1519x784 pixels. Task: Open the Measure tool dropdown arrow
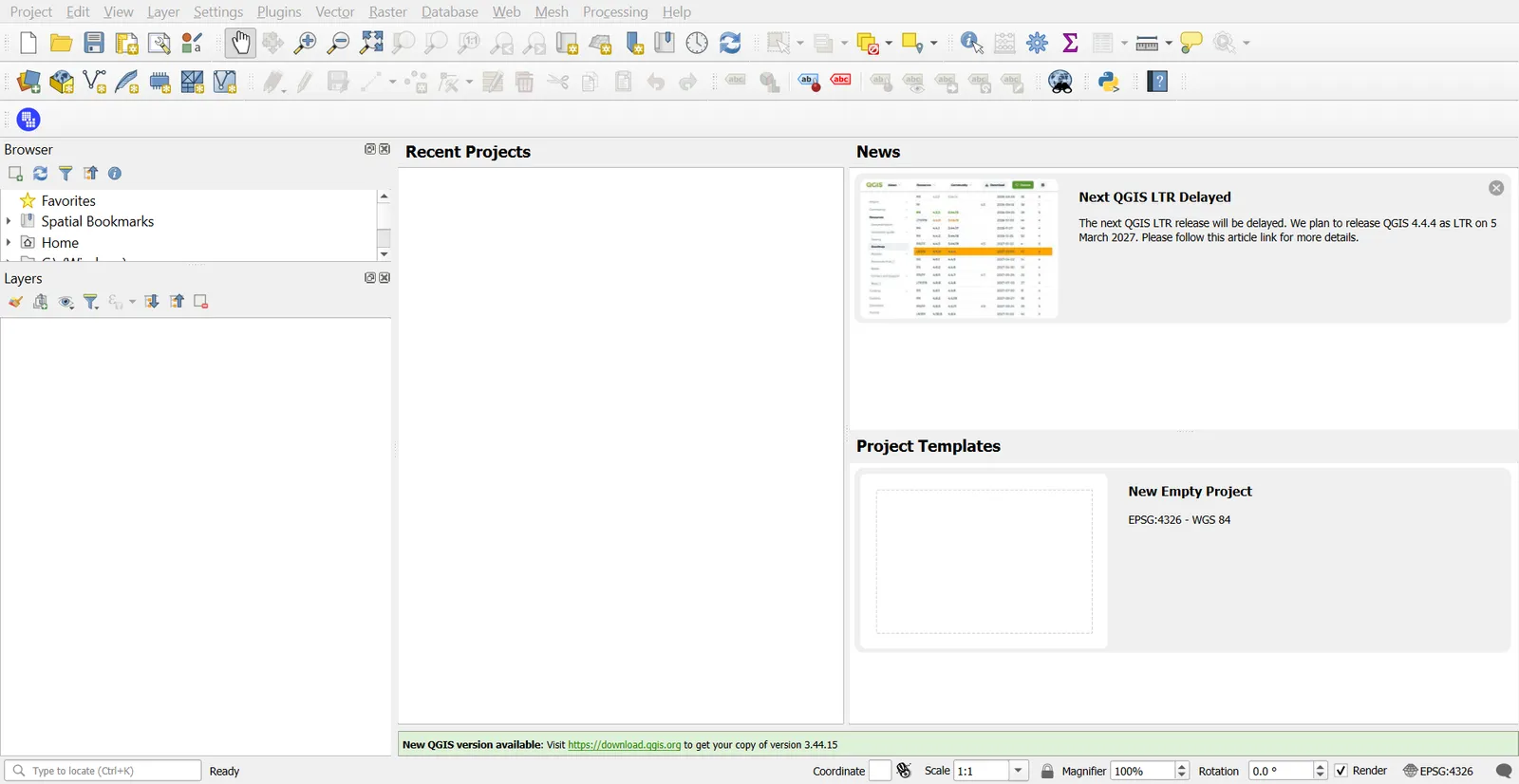click(x=1169, y=43)
